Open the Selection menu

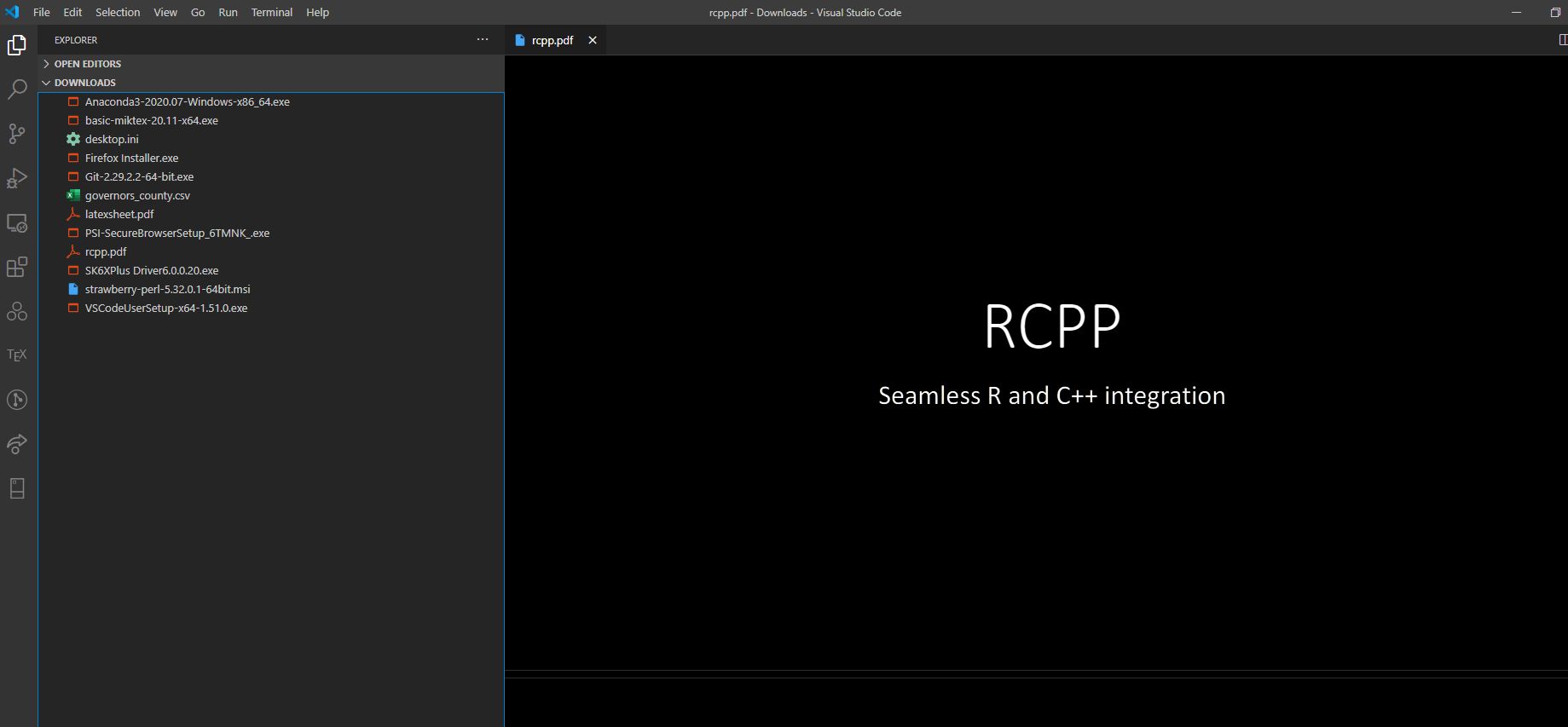point(118,13)
